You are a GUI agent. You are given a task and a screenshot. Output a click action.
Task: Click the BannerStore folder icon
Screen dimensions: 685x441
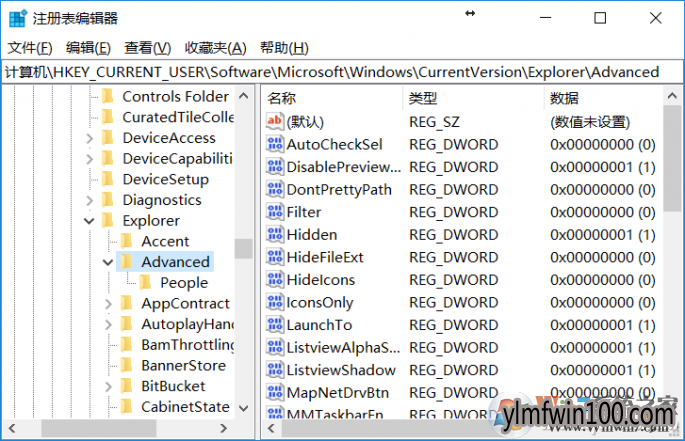click(127, 365)
